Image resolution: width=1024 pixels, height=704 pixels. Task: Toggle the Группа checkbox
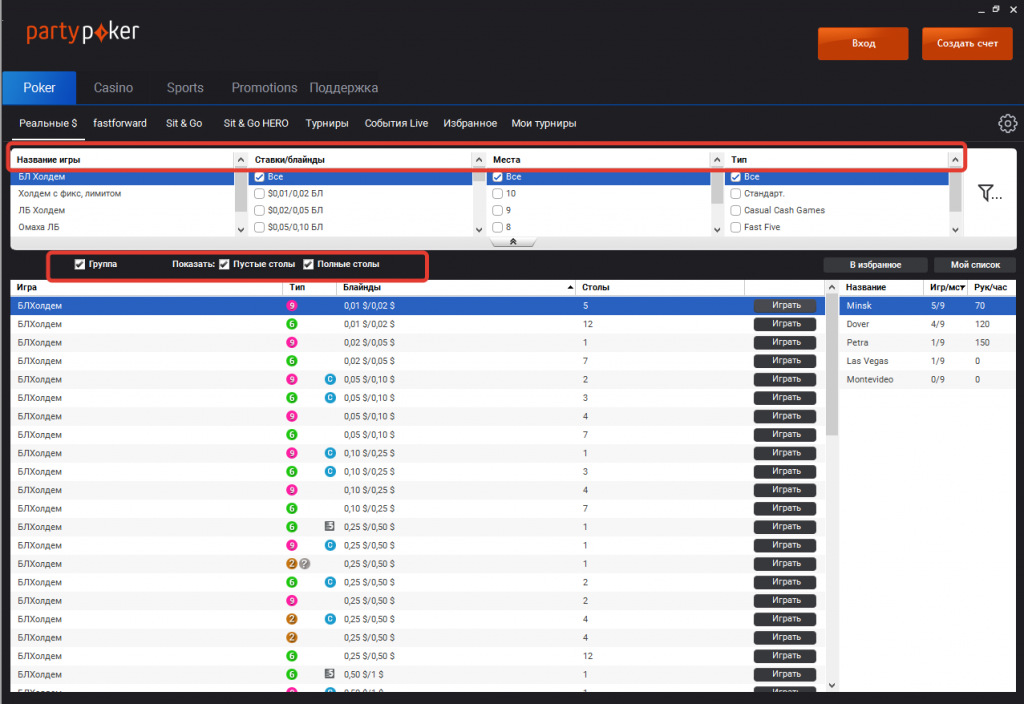click(80, 265)
